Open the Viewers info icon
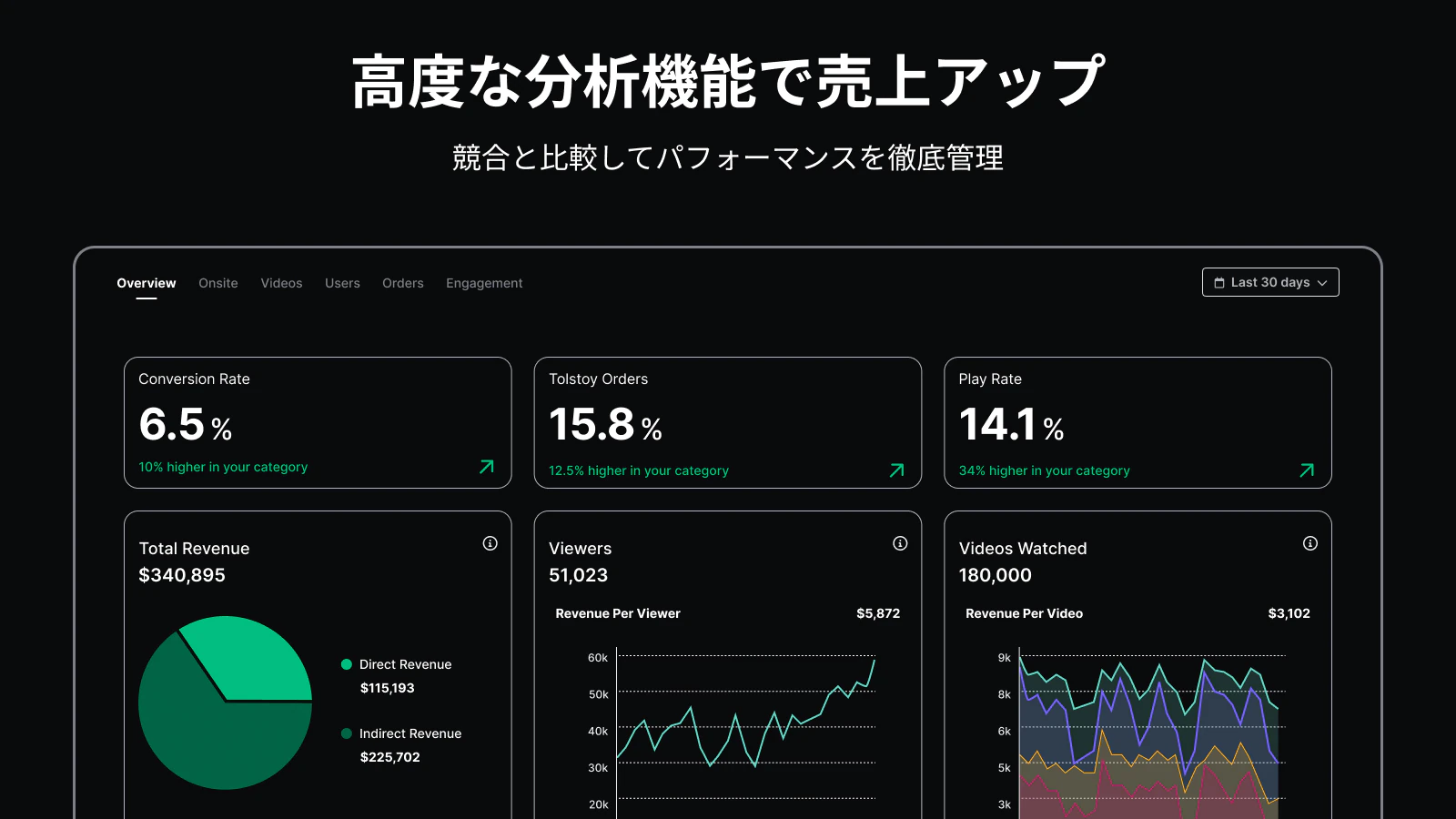Screen dimensions: 1456x819 pyautogui.click(x=900, y=543)
